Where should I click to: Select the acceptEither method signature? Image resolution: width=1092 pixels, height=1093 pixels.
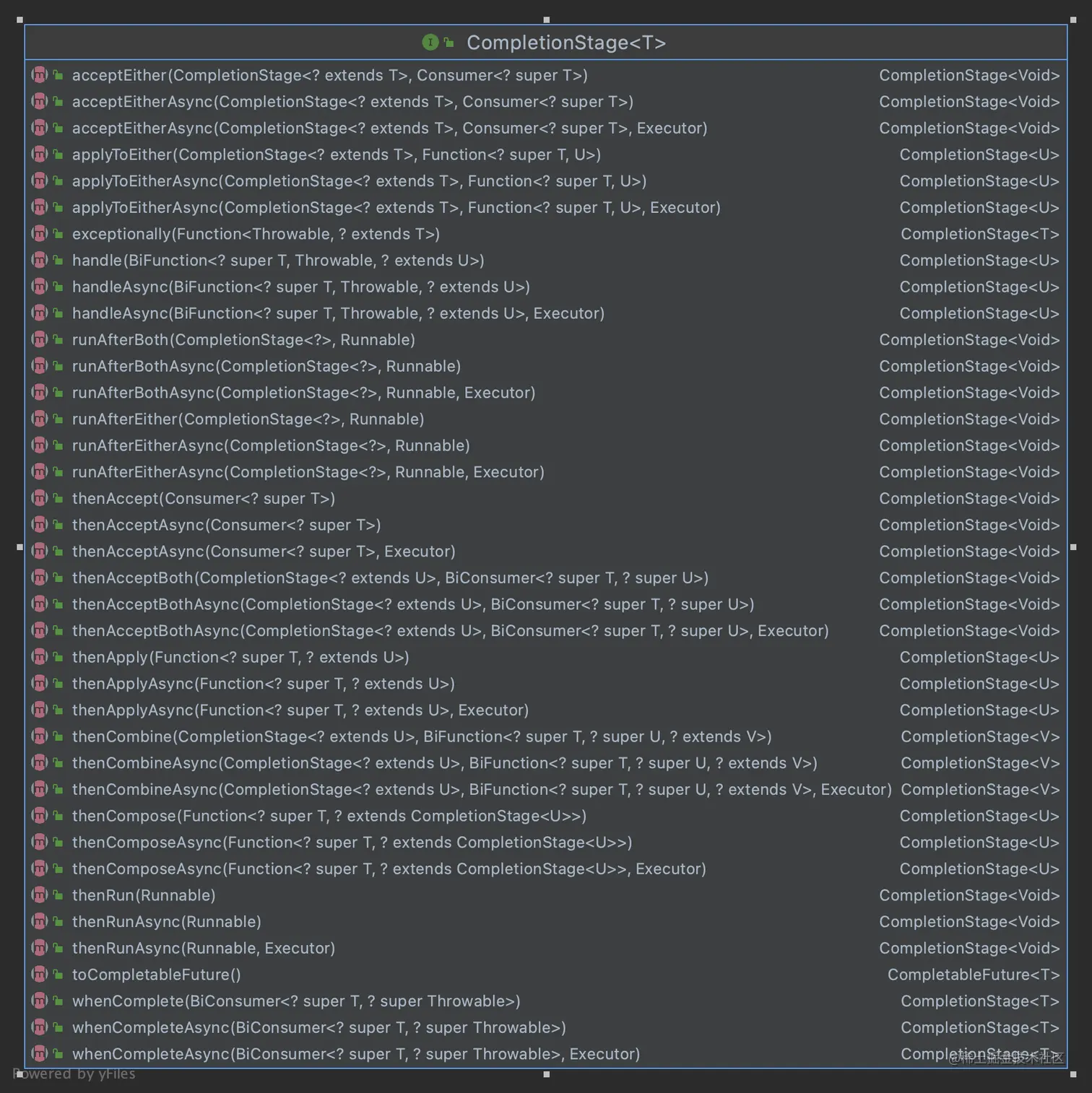330,75
